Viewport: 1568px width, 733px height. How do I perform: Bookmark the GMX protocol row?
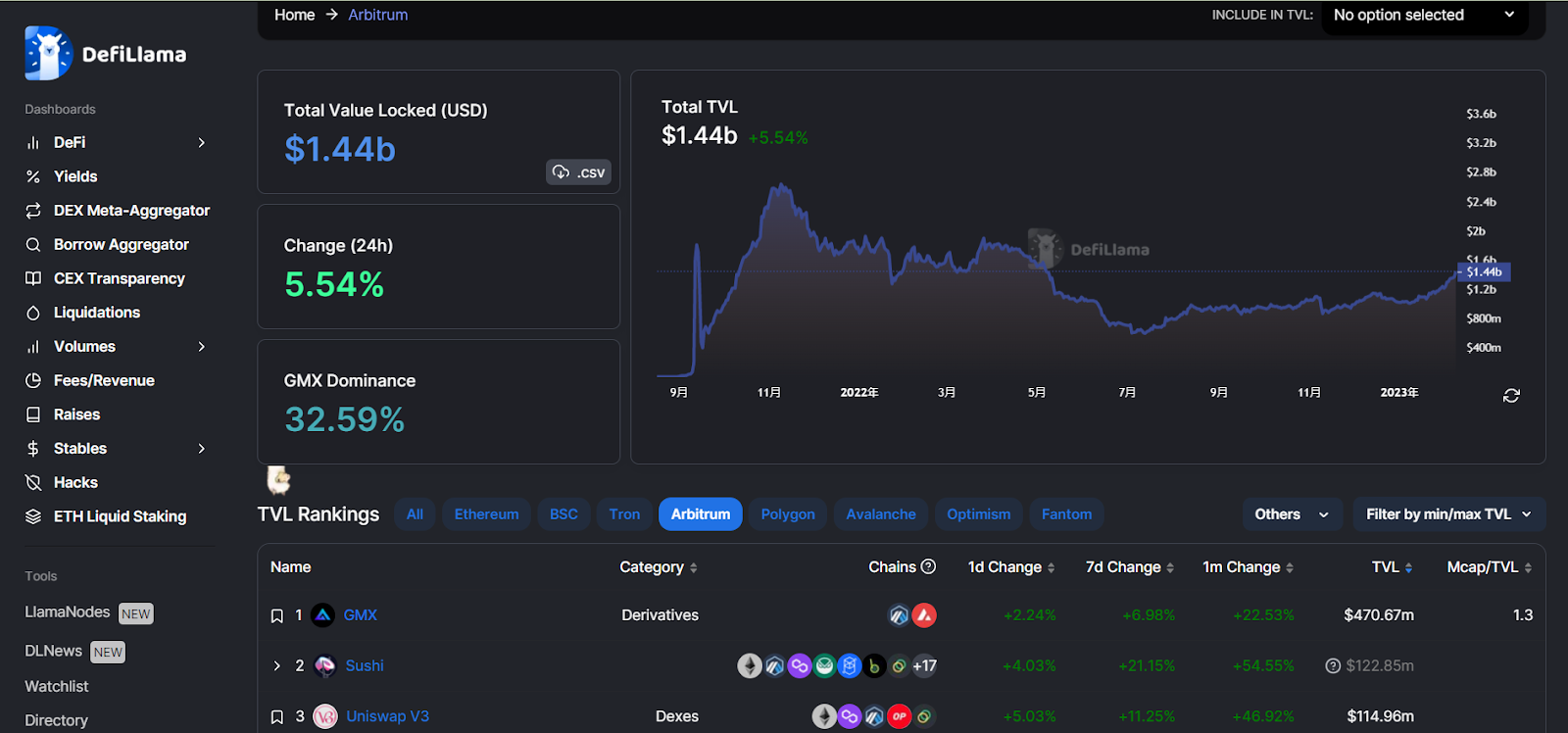coord(277,615)
